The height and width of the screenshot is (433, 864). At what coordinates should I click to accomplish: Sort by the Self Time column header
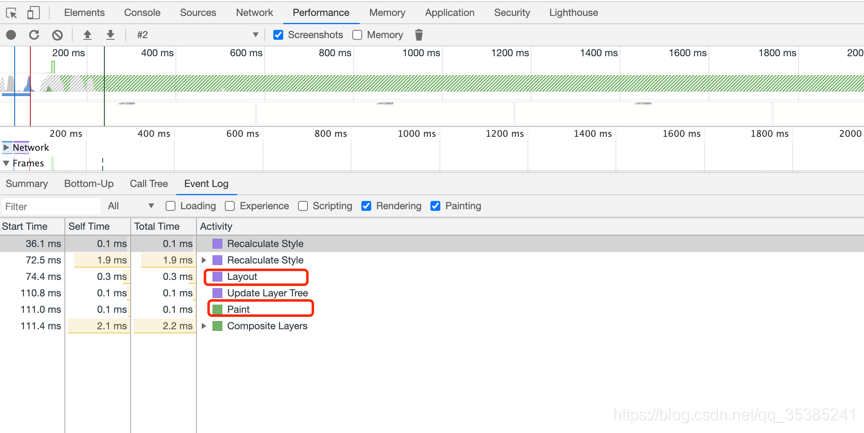pyautogui.click(x=98, y=226)
